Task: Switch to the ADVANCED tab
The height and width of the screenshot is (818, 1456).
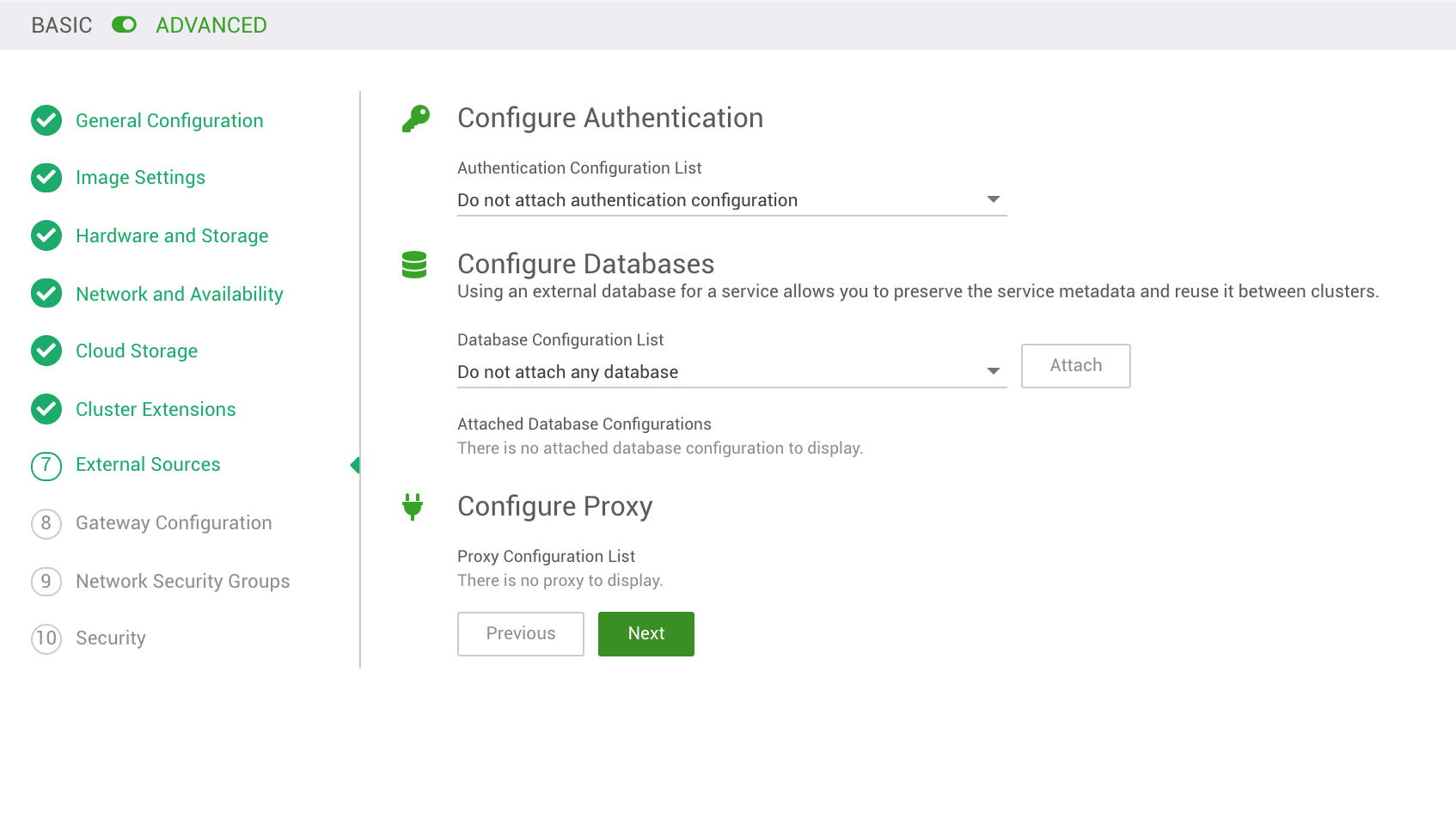Action: tap(211, 25)
